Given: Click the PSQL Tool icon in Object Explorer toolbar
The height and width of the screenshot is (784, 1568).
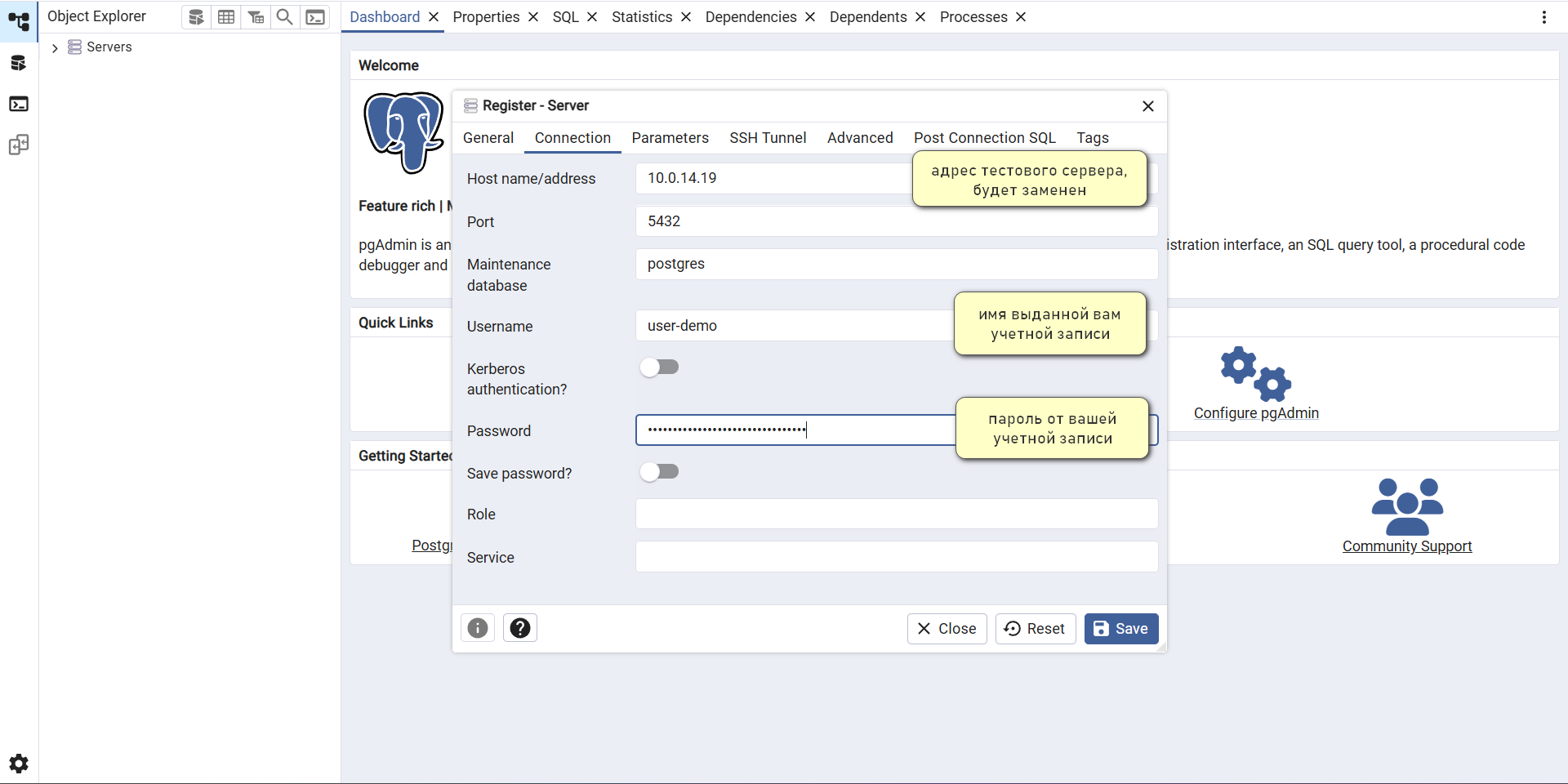Looking at the screenshot, I should click(x=315, y=17).
